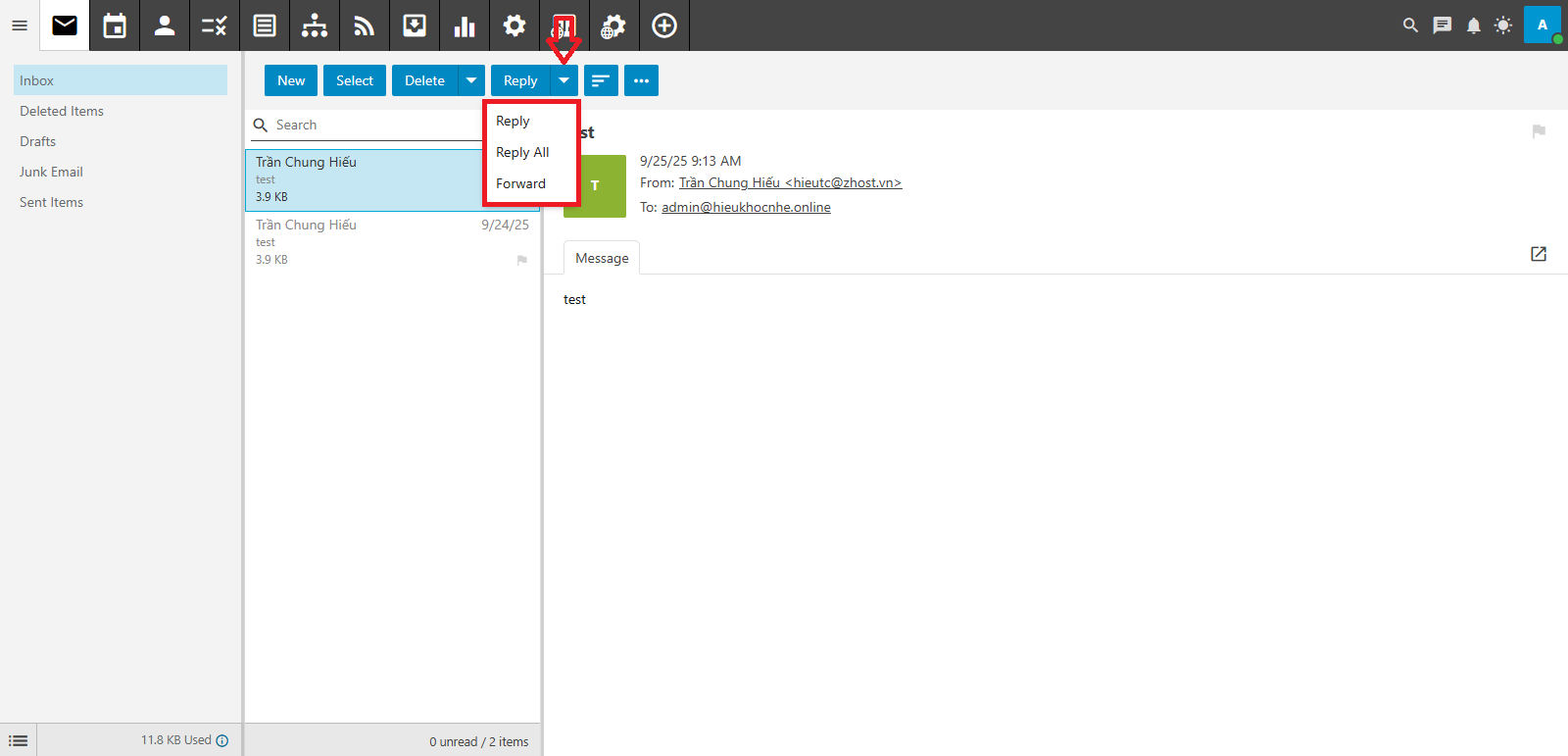Open the user avatar A menu
1568x756 pixels.
[1543, 25]
